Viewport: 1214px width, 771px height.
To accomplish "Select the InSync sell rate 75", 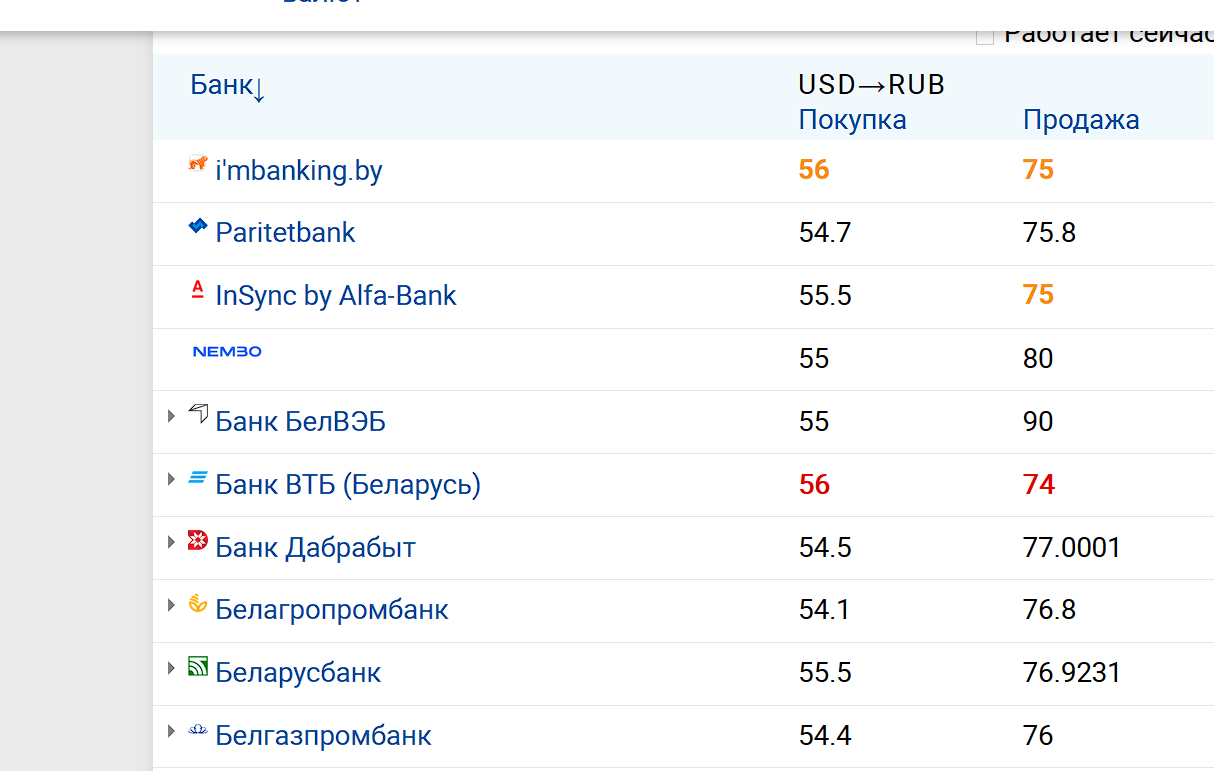I will click(x=1038, y=295).
